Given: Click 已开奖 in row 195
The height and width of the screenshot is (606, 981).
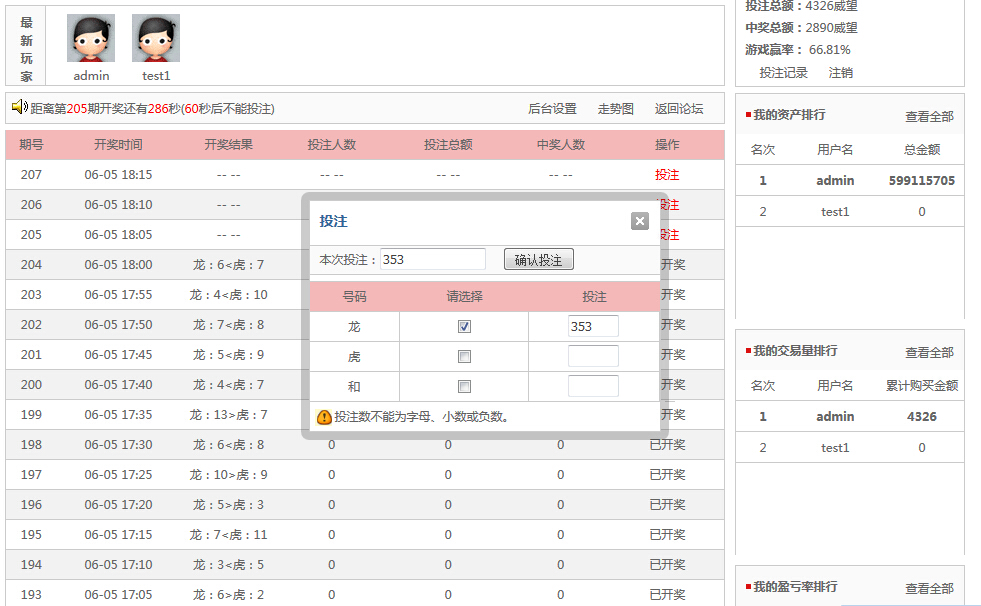Looking at the screenshot, I should [x=667, y=535].
